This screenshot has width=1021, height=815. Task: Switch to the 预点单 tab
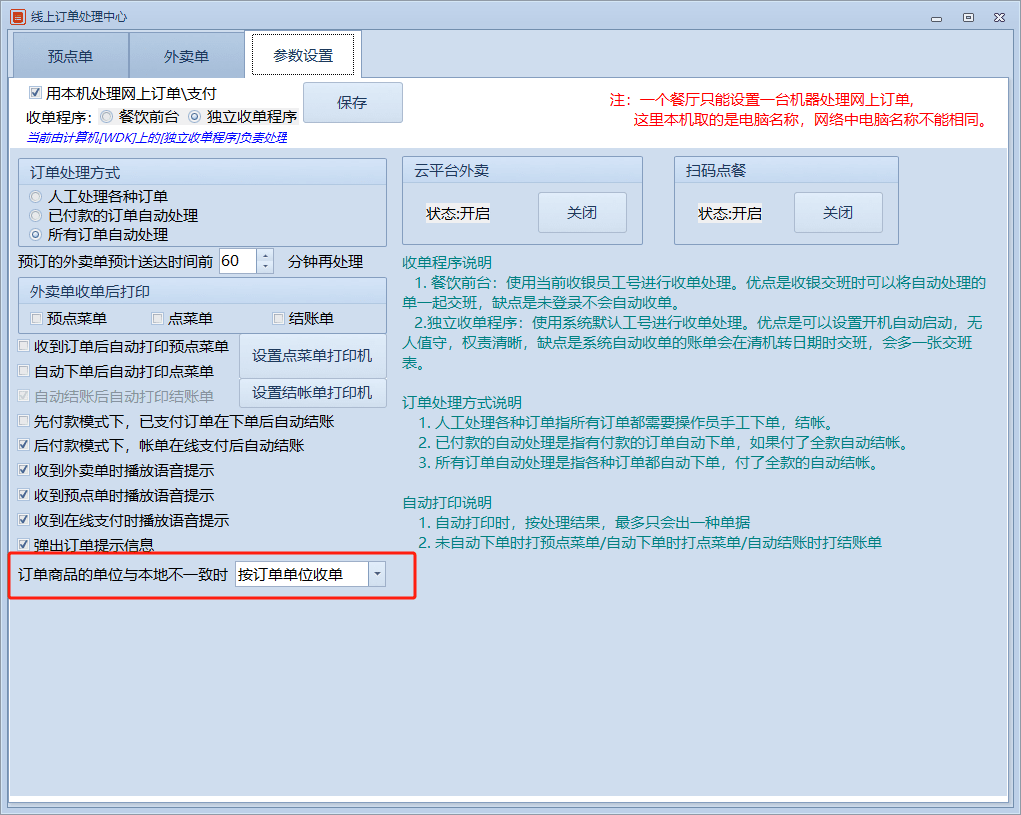pyautogui.click(x=71, y=56)
